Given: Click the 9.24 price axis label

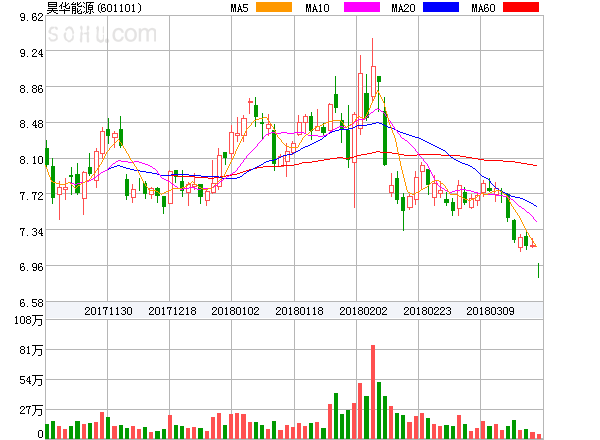Looking at the screenshot, I should coord(31,53).
